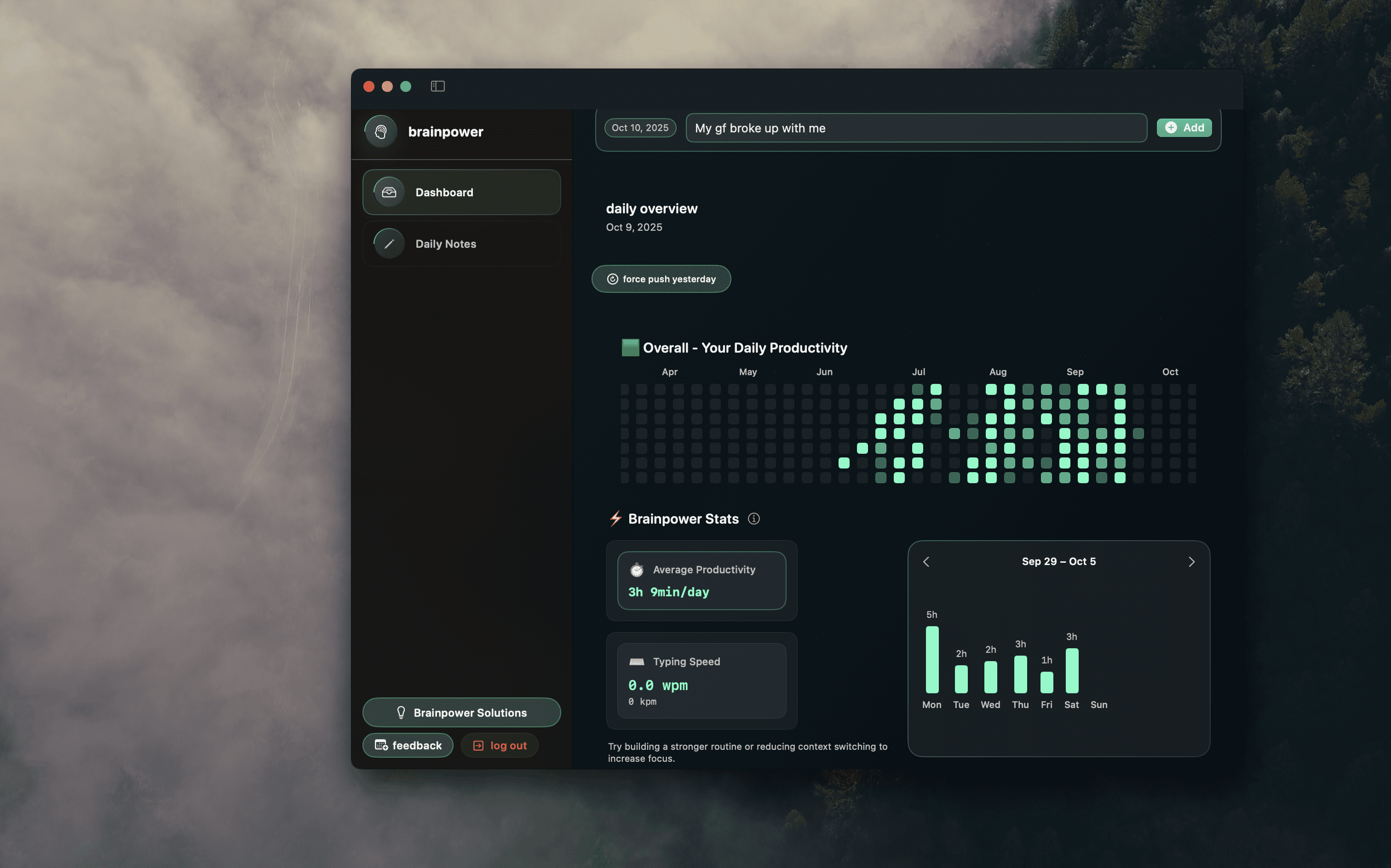Click the lightning bolt stats icon
Image resolution: width=1391 pixels, height=868 pixels.
tap(615, 519)
